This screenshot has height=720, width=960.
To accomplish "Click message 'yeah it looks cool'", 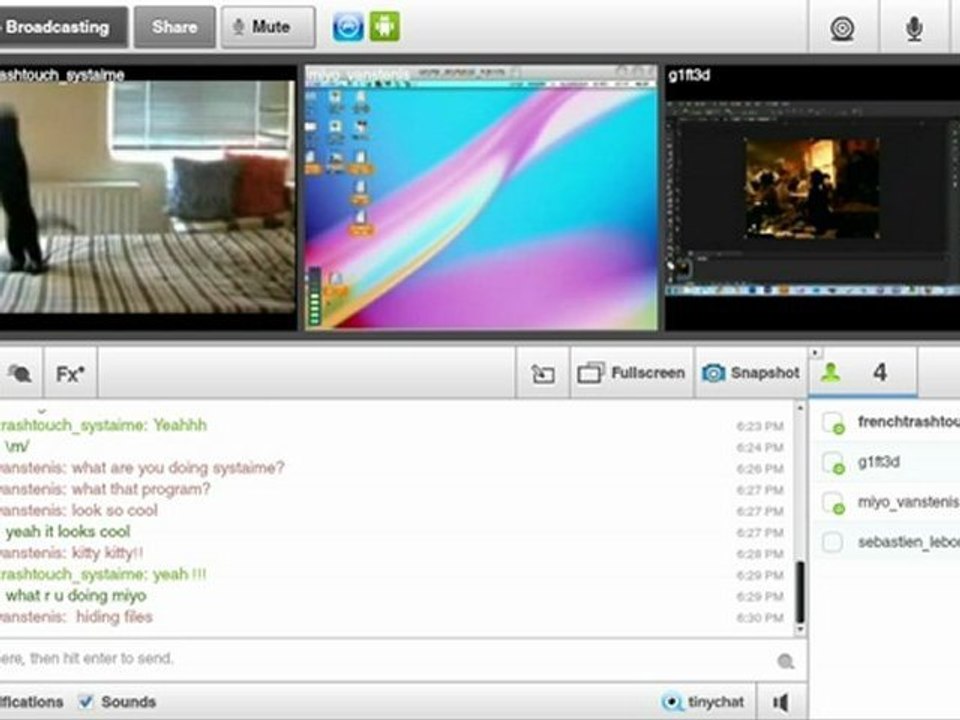I will click(68, 531).
